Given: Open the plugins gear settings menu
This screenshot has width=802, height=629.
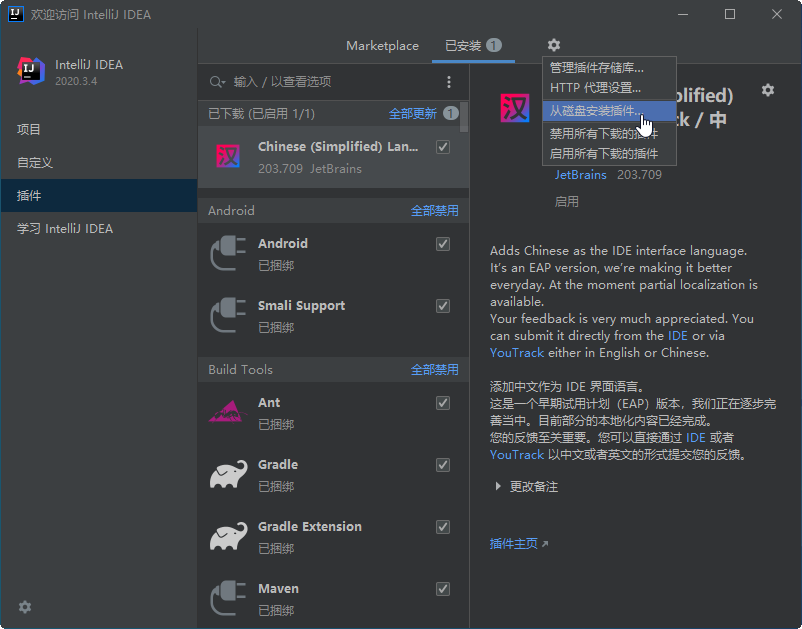Looking at the screenshot, I should [x=553, y=45].
